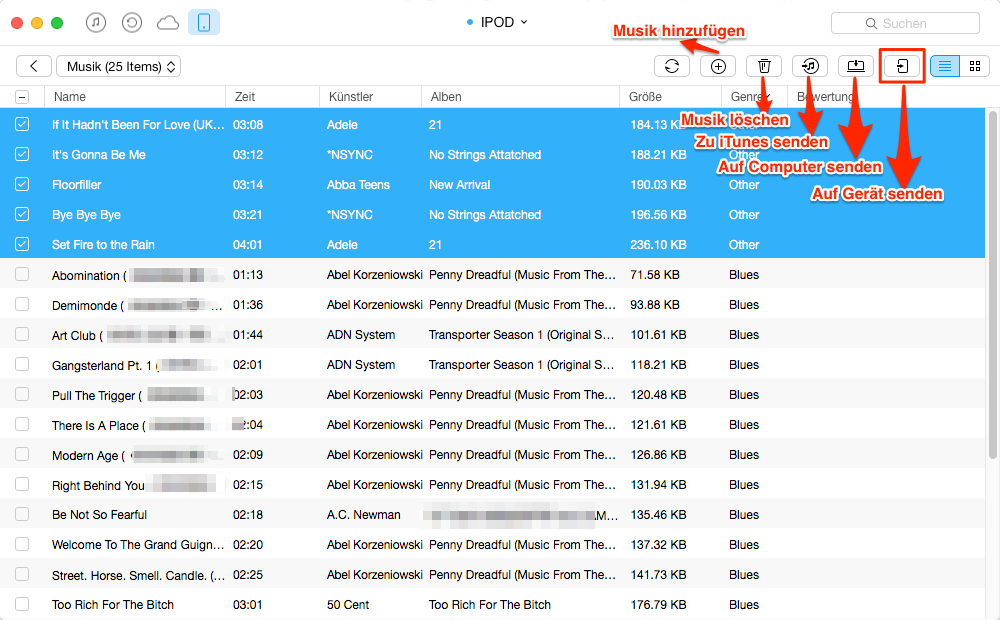Click the send to computer icon
Screen dimensions: 1000x620
pyautogui.click(x=856, y=66)
